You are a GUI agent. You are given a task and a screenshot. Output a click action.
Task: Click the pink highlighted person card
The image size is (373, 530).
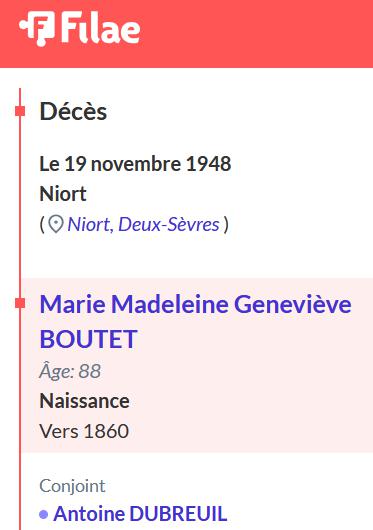[x=197, y=365]
